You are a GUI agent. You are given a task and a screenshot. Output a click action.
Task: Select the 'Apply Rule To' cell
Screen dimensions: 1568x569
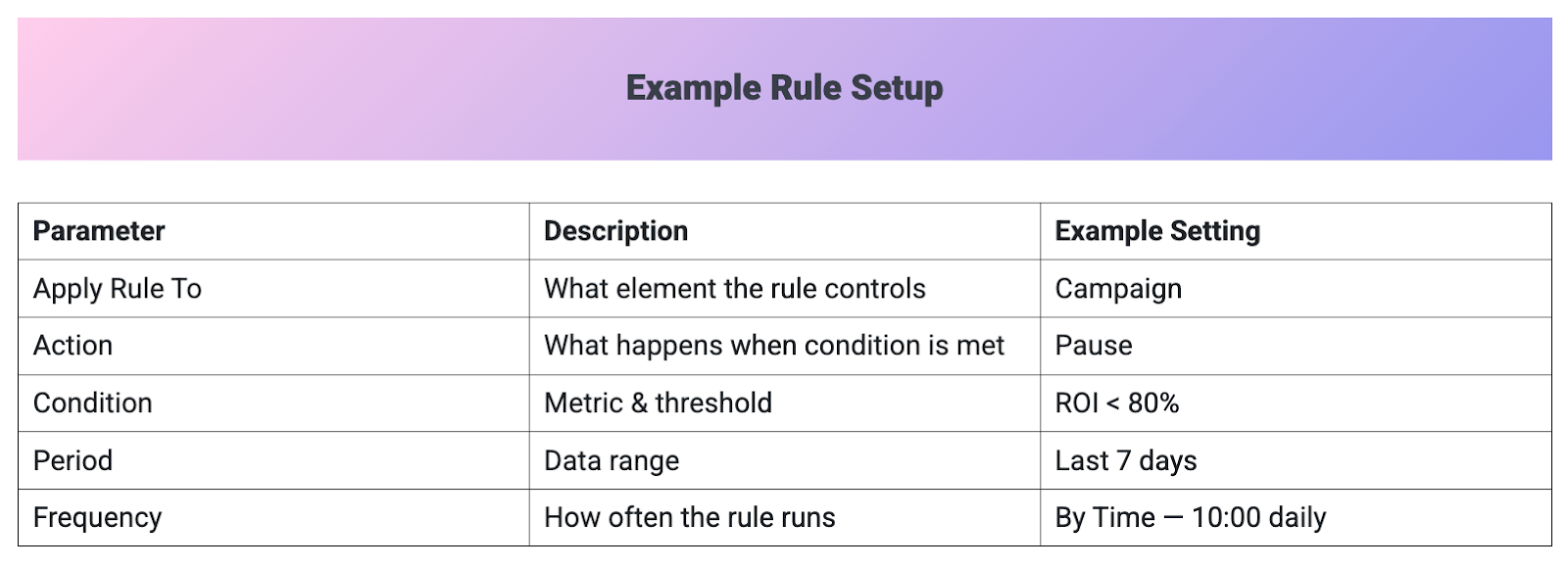[118, 289]
